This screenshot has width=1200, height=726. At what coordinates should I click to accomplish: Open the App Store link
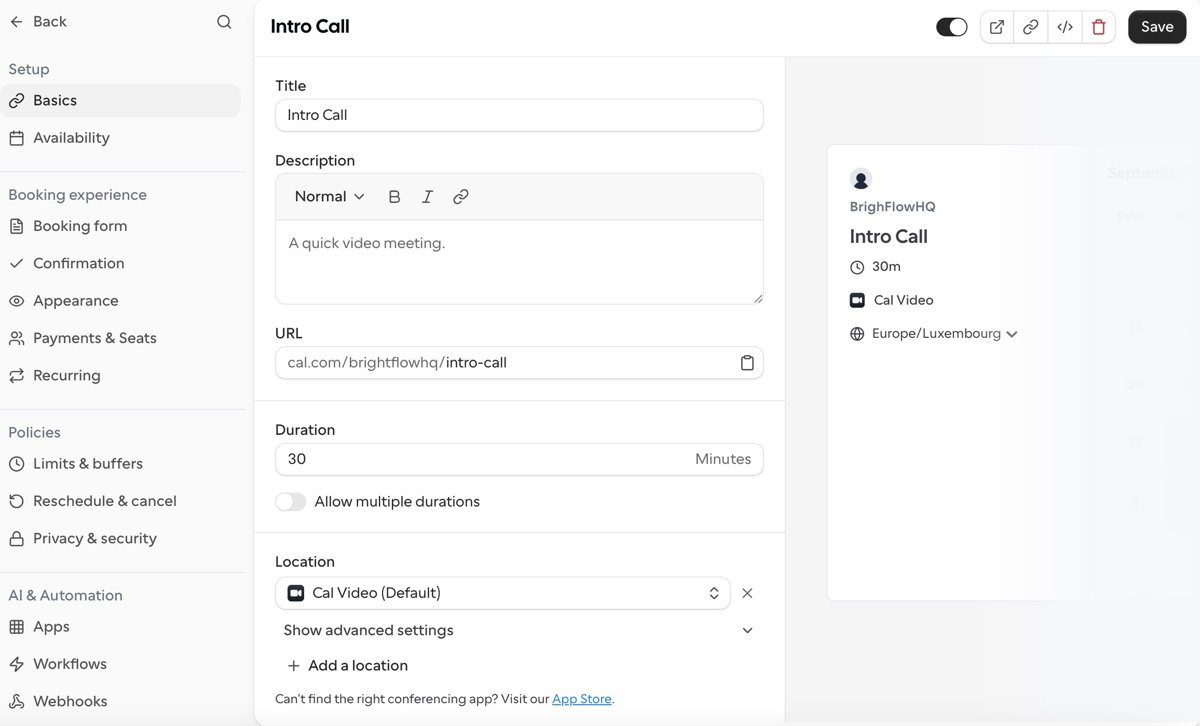582,699
